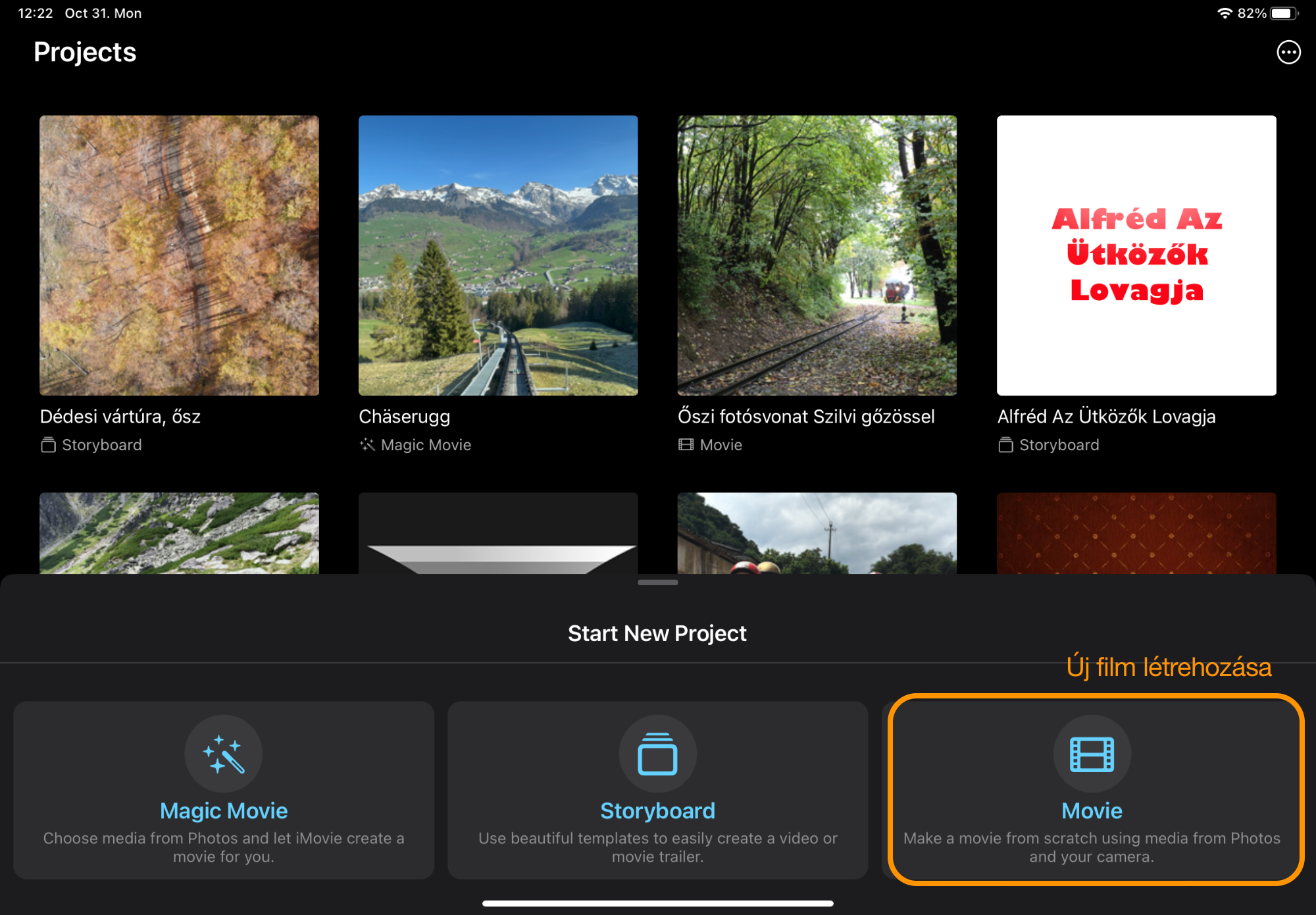Open the cloudy sky train project thumbnail

[x=817, y=533]
